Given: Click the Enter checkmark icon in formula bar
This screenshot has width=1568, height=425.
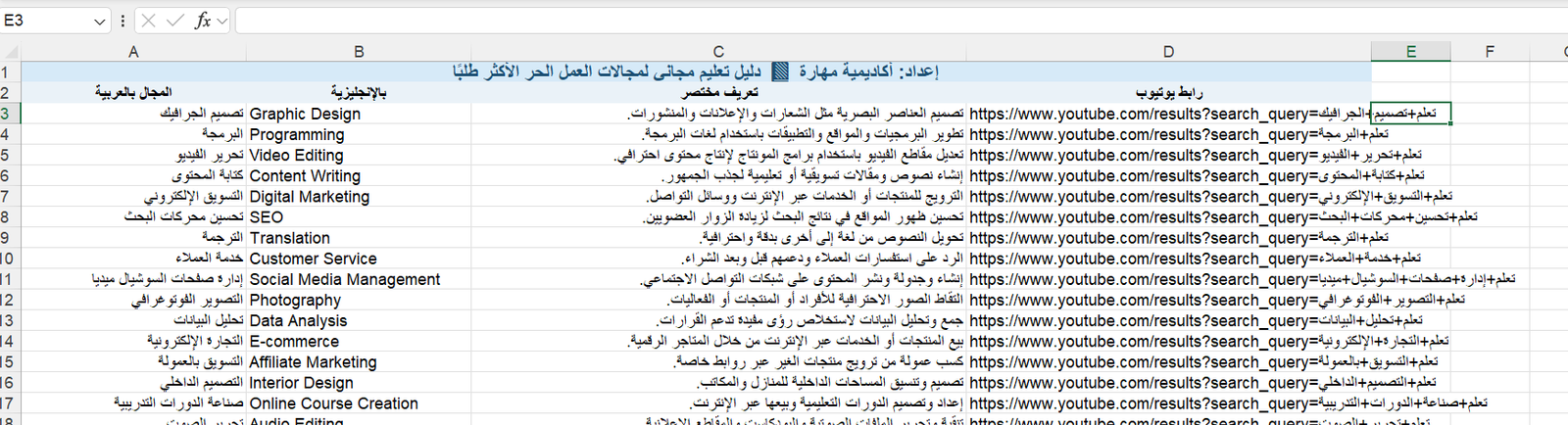Looking at the screenshot, I should pyautogui.click(x=174, y=21).
